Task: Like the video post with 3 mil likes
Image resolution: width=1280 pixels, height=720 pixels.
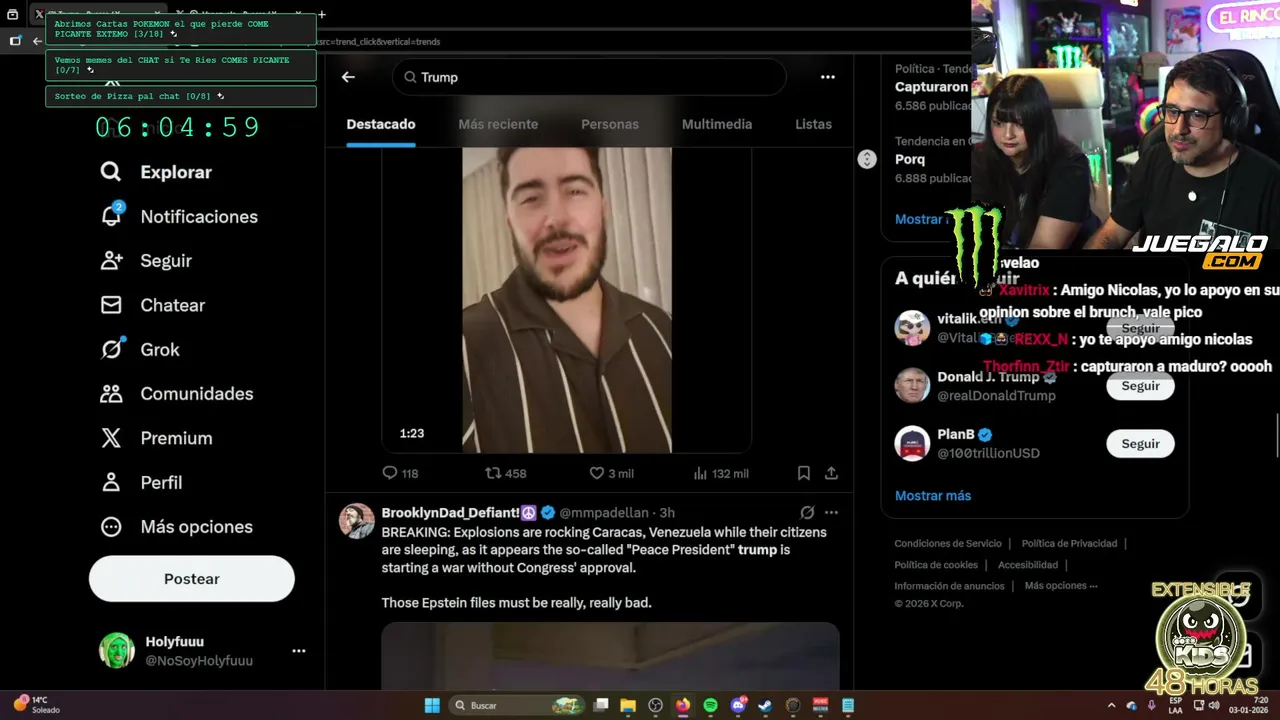Action: click(611, 473)
